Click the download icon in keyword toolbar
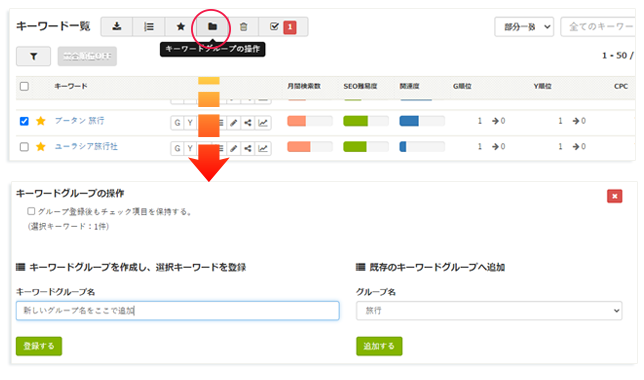This screenshot has width=644, height=380. (117, 27)
